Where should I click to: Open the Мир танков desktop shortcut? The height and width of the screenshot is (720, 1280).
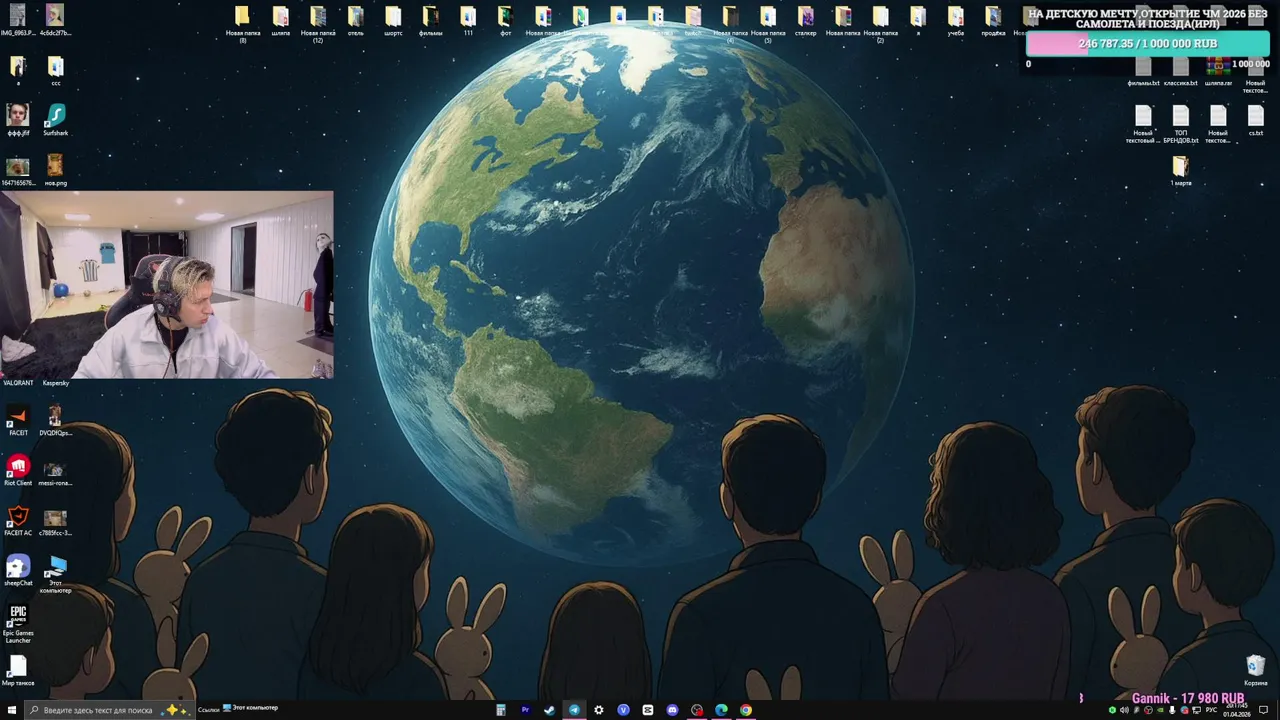pyautogui.click(x=18, y=669)
